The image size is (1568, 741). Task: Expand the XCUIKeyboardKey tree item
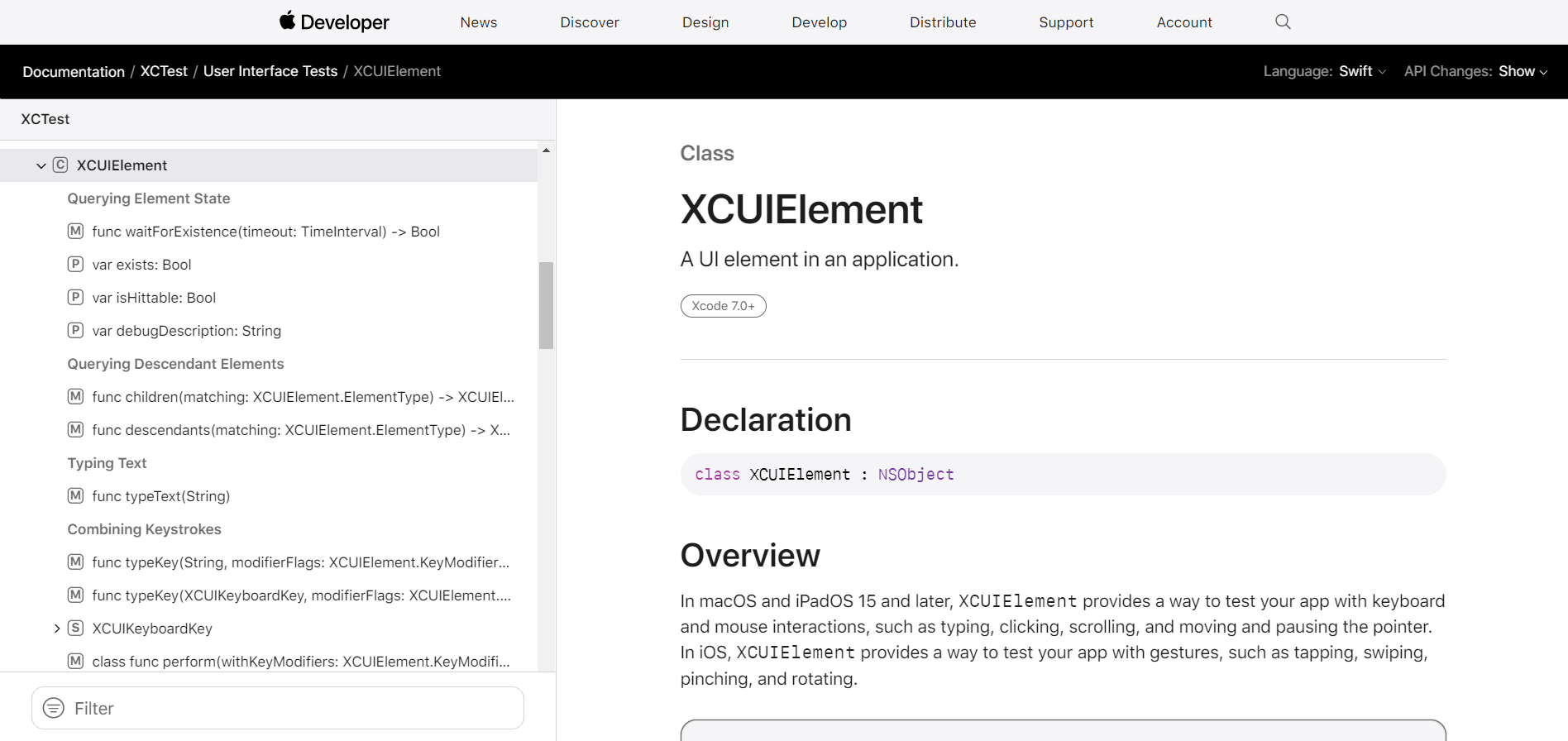[x=56, y=629]
